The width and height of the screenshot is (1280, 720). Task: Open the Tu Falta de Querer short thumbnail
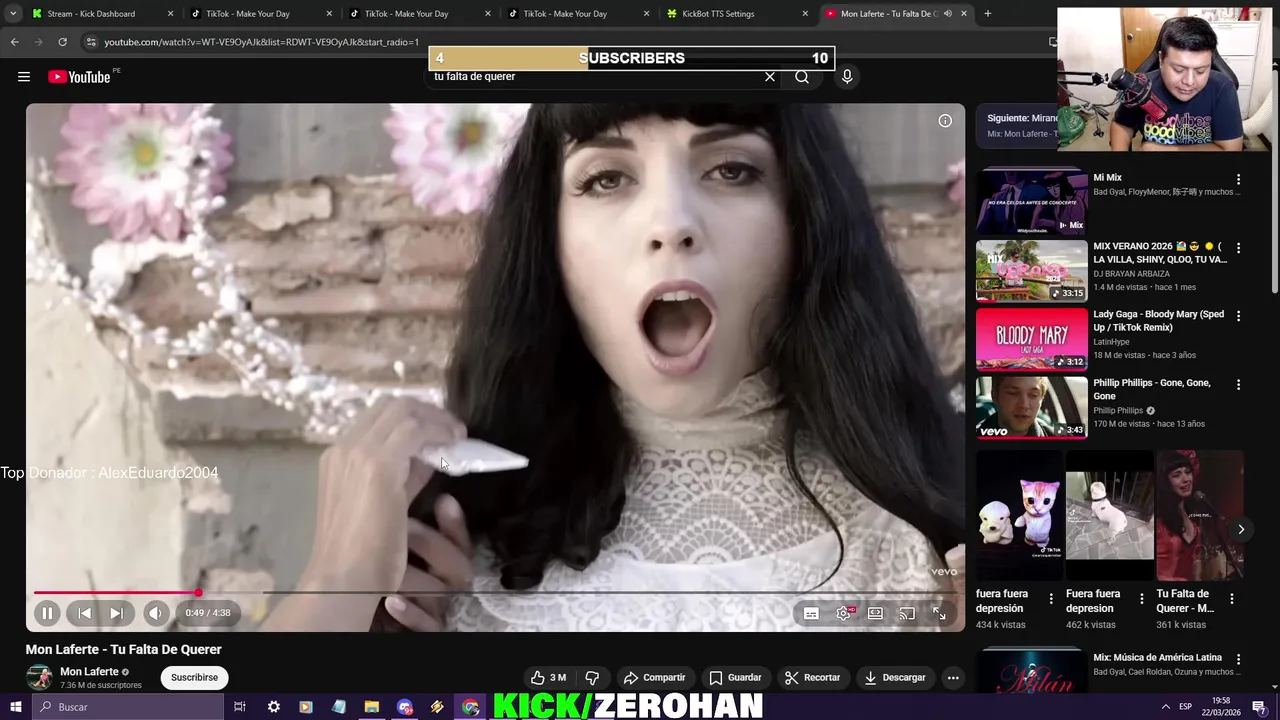pos(1200,515)
